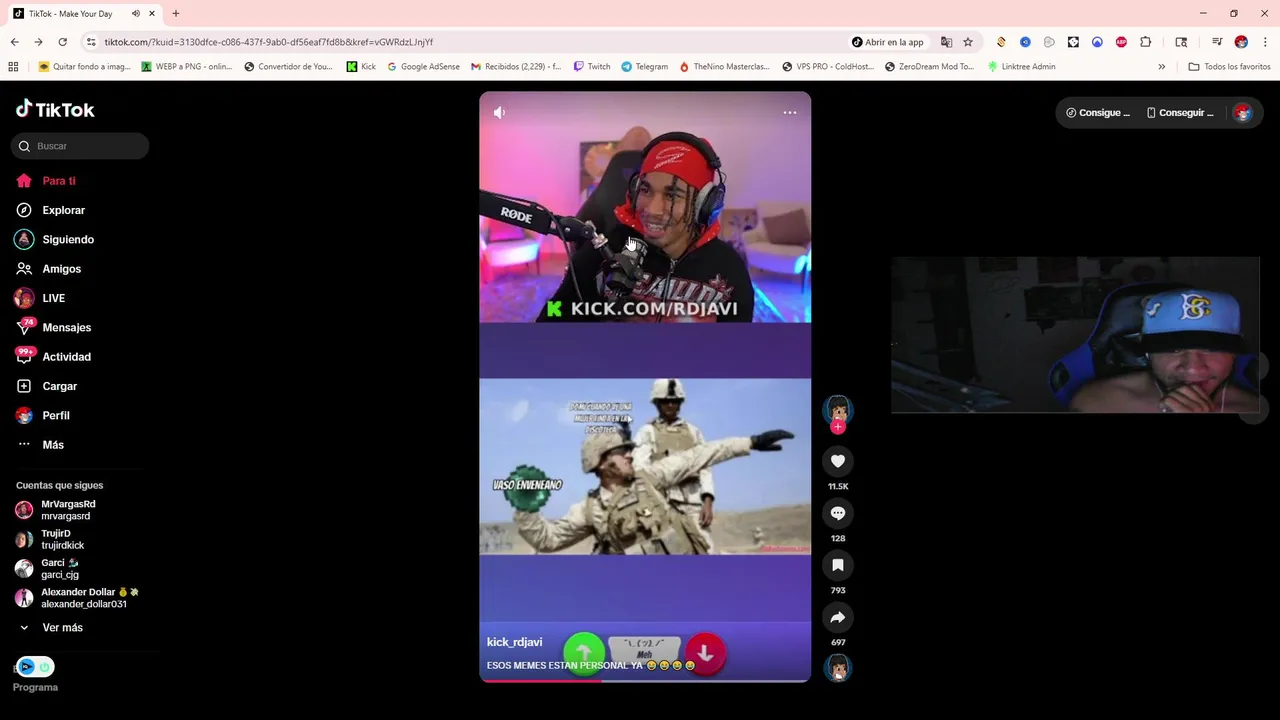Image resolution: width=1280 pixels, height=720 pixels.
Task: Translate this page icon in address bar
Action: point(946,42)
